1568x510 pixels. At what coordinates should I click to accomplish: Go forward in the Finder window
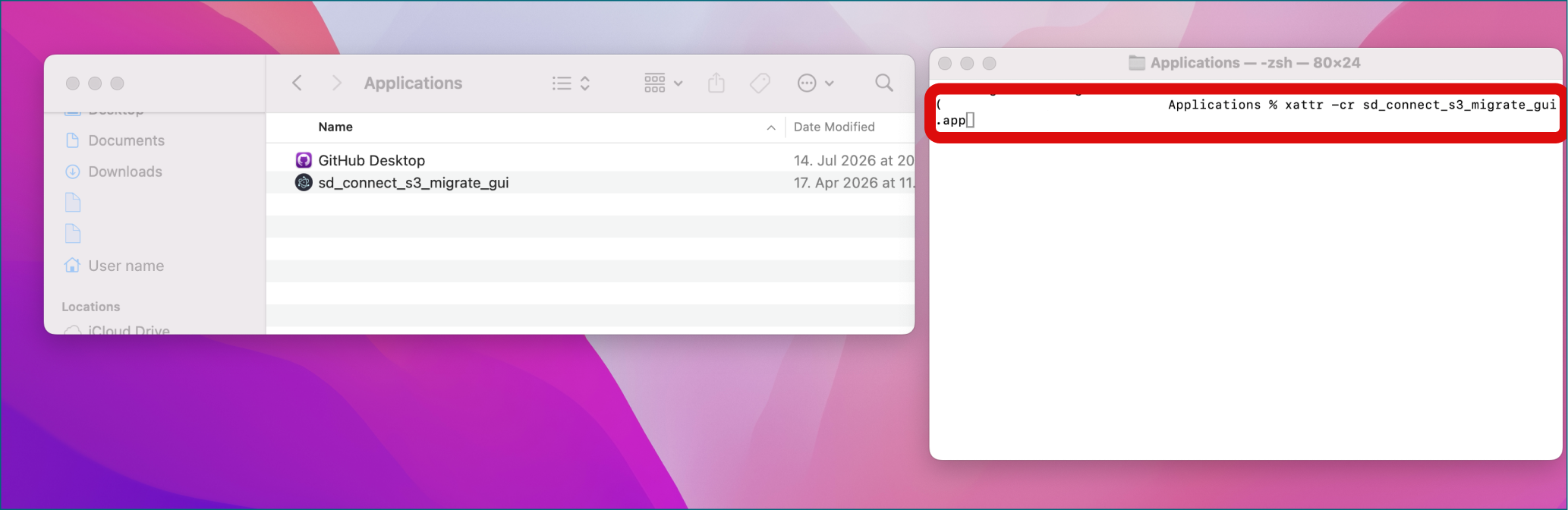(337, 83)
